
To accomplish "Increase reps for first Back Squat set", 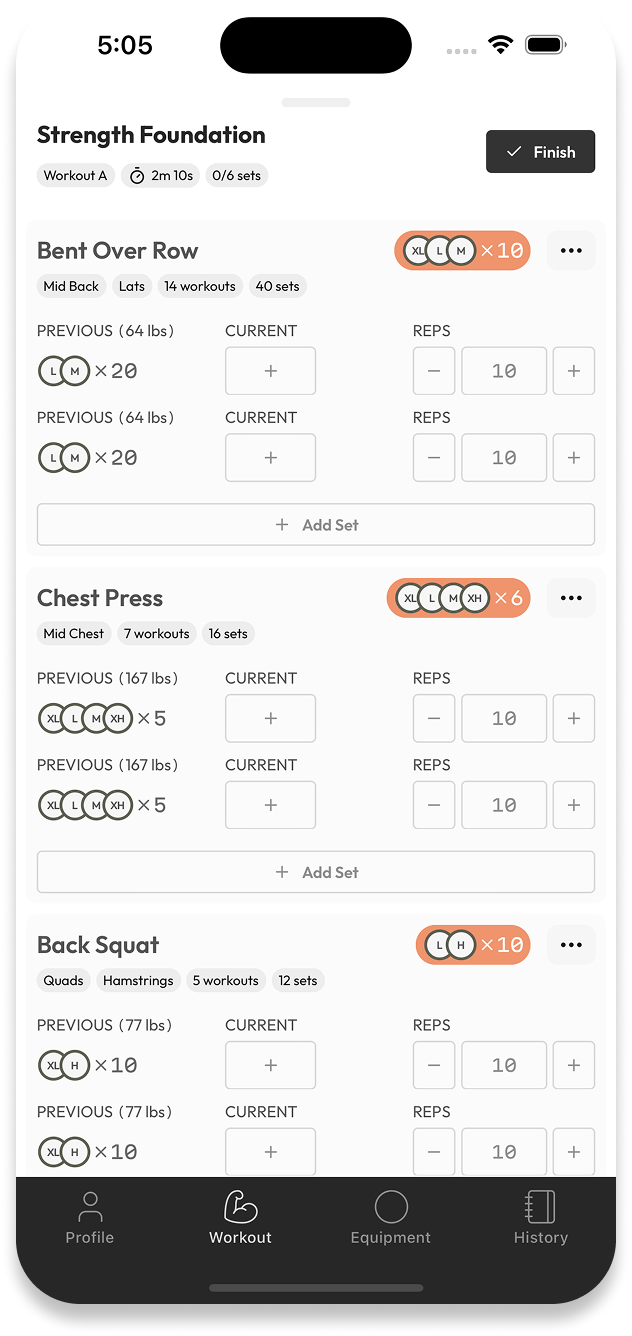I will [574, 1065].
